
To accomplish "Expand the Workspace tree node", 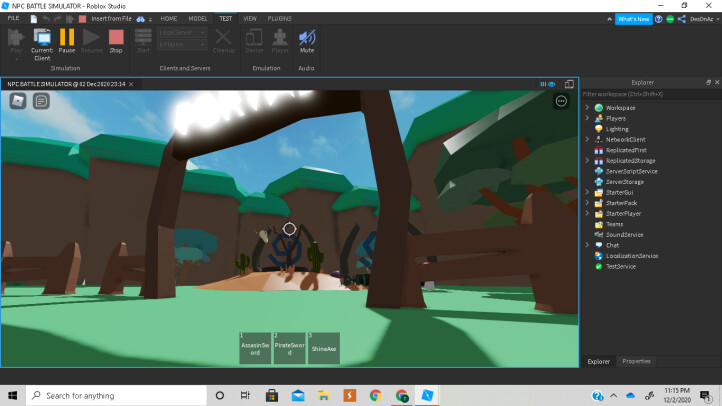I will 587,107.
